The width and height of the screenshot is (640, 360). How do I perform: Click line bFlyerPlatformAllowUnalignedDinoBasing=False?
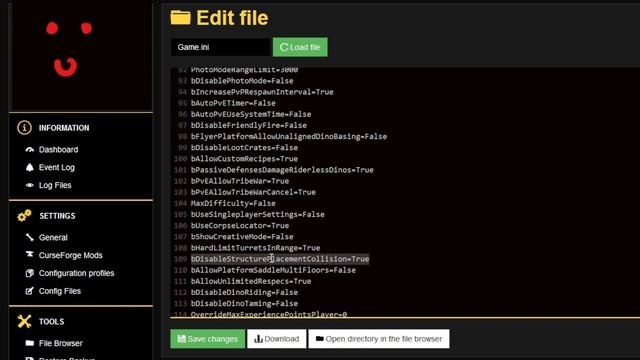click(289, 136)
